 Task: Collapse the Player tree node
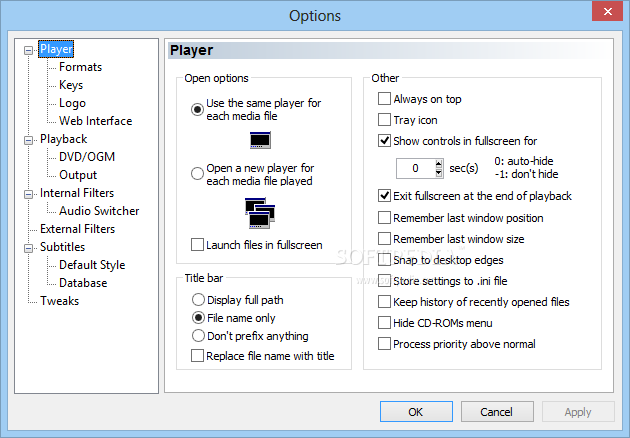(28, 50)
